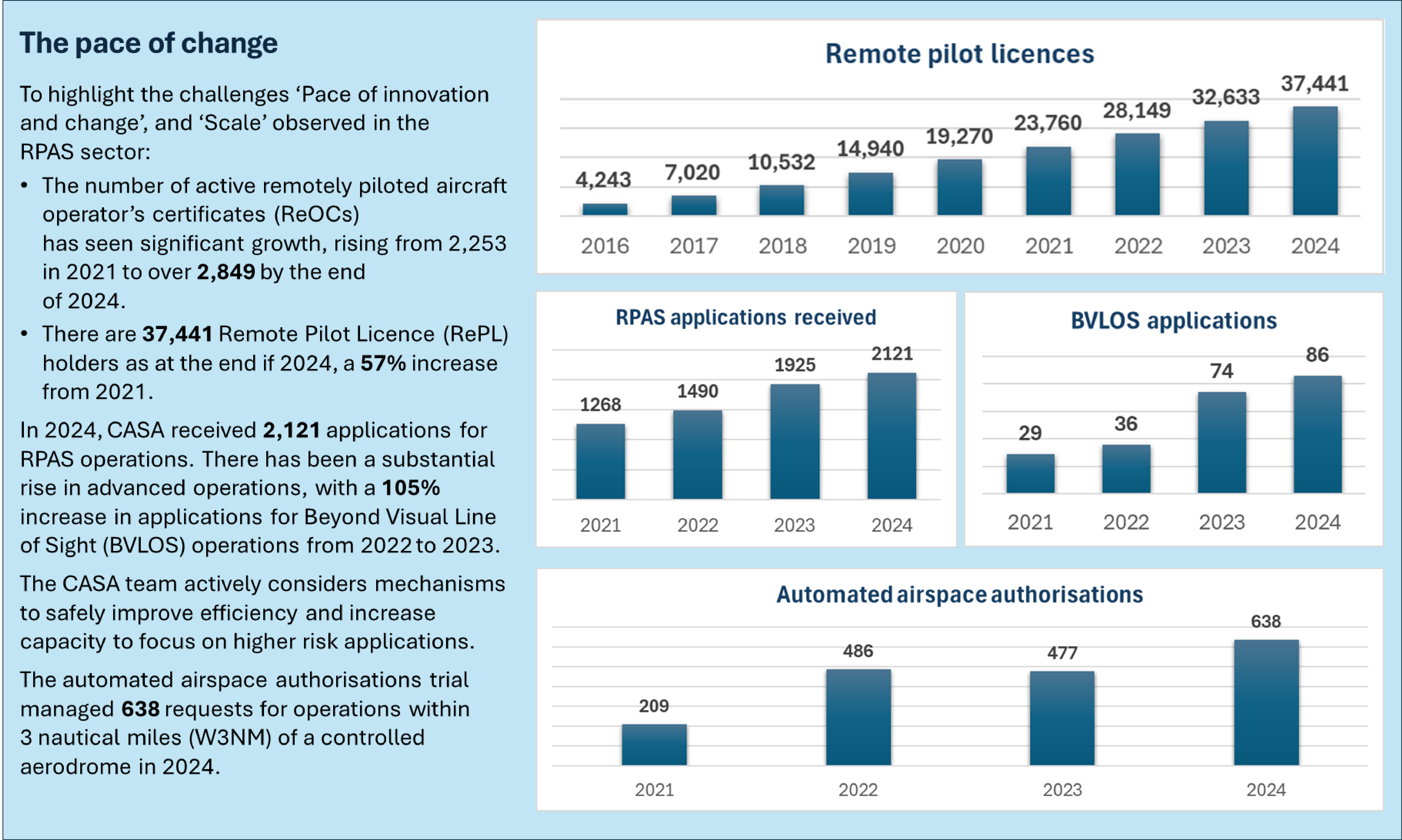The width and height of the screenshot is (1402, 840).
Task: Click the 1490 data label
Action: [697, 391]
